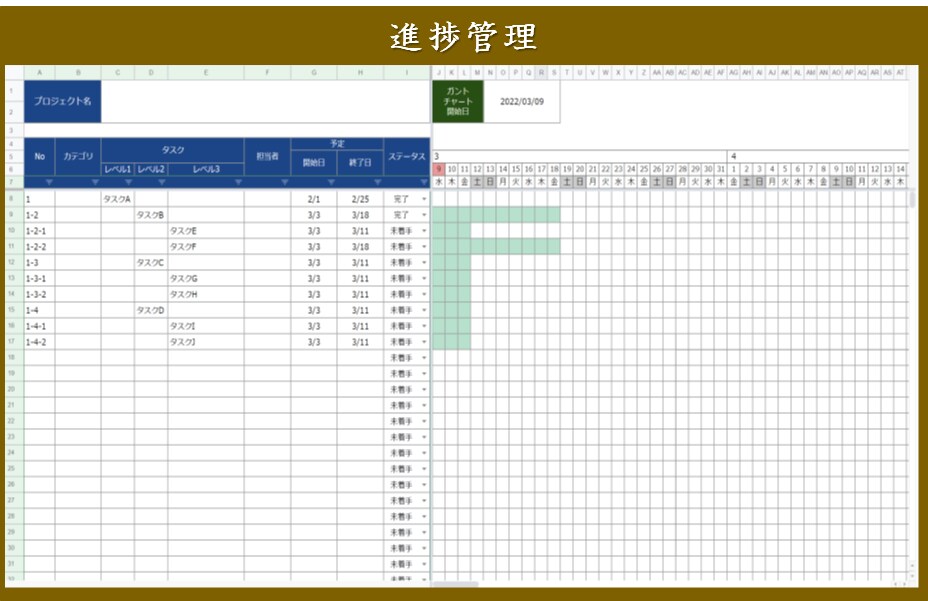Open the No column filter arrow
The height and width of the screenshot is (601, 928).
tap(49, 182)
